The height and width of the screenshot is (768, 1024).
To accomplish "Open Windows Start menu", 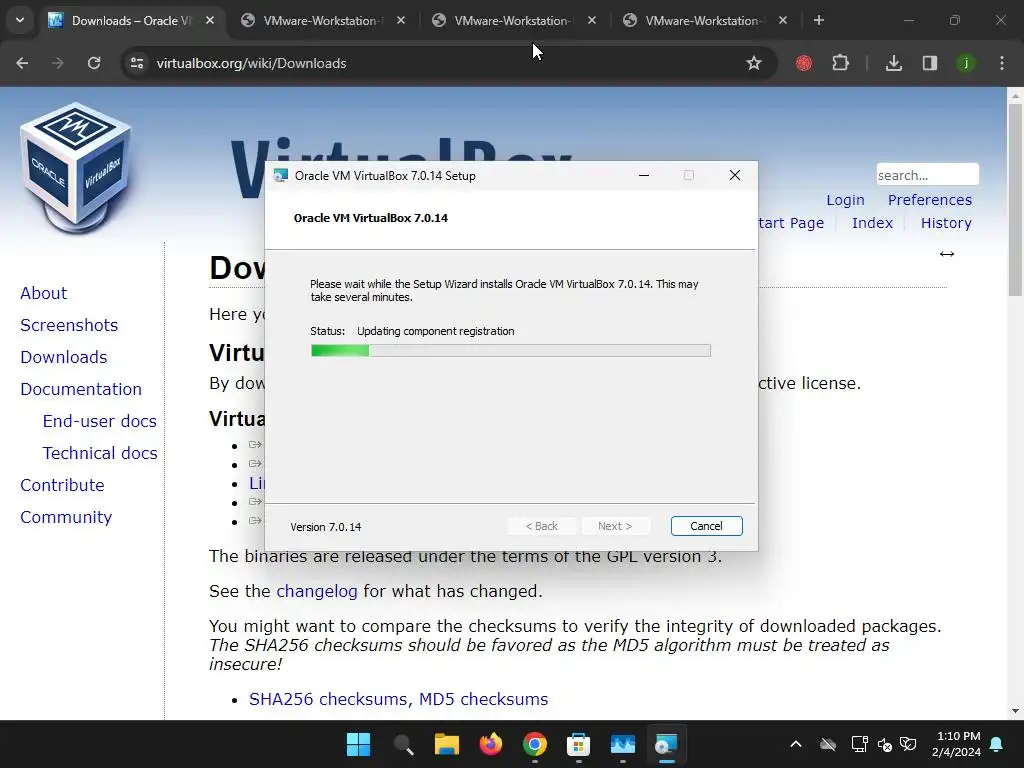I will click(x=358, y=744).
